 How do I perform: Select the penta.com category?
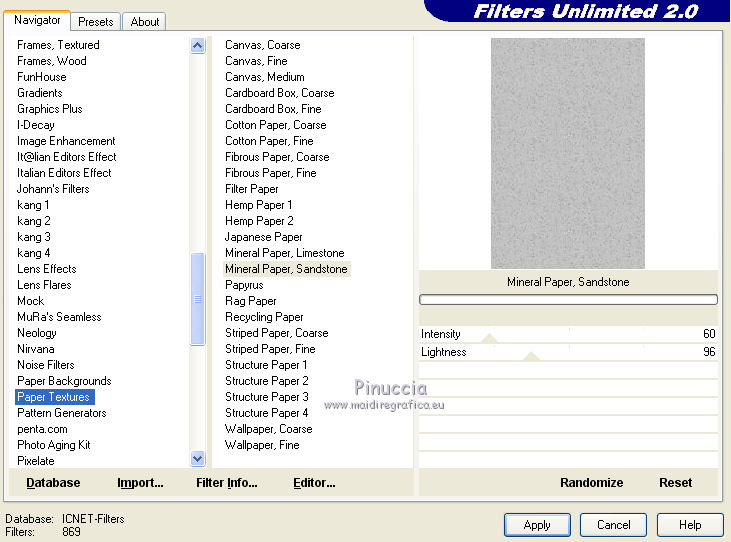tap(42, 429)
